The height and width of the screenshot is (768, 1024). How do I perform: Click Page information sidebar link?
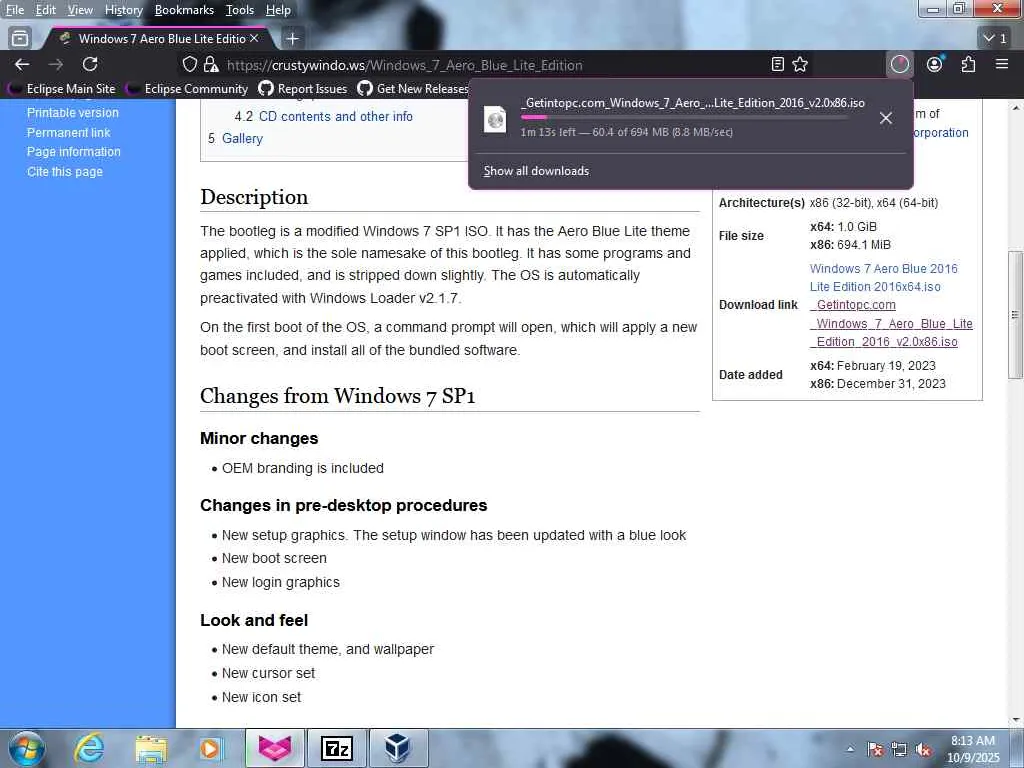74,152
